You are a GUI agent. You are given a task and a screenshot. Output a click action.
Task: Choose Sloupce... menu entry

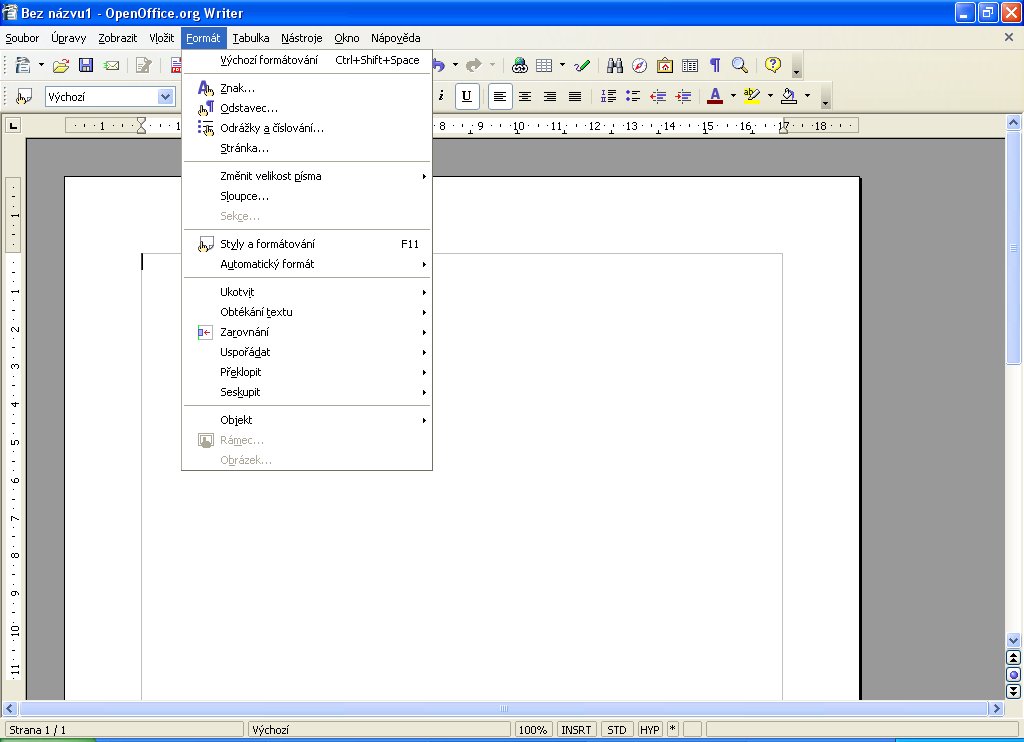pos(307,196)
